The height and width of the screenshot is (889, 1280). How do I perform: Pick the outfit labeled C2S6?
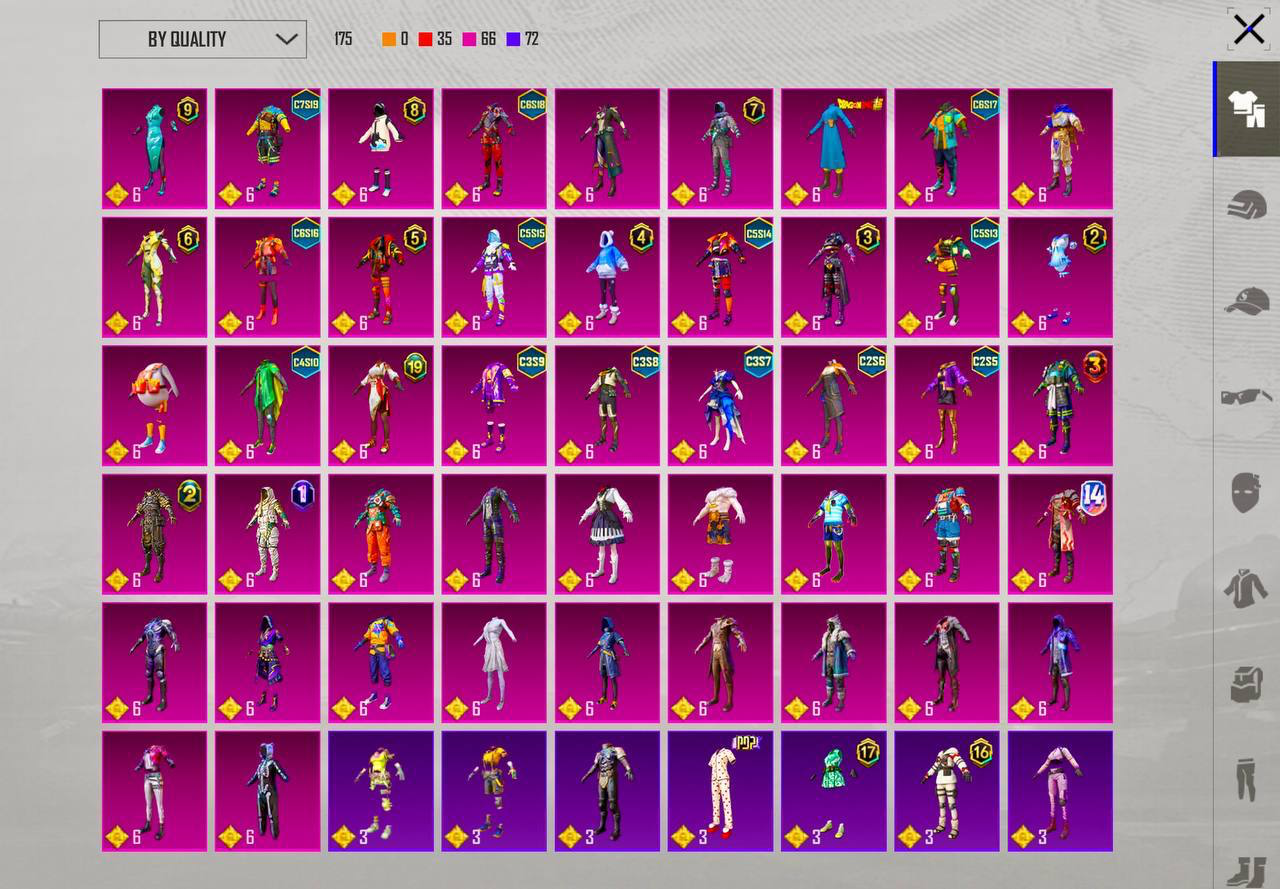click(x=834, y=406)
